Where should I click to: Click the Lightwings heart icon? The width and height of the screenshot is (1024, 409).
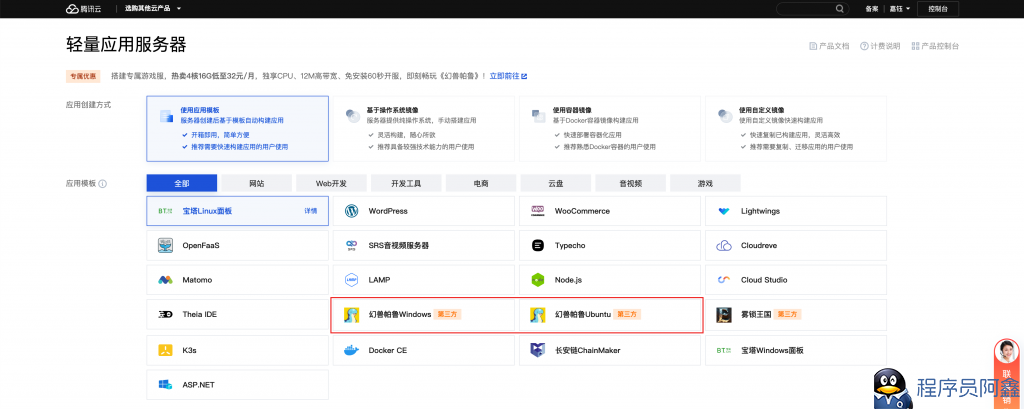724,211
